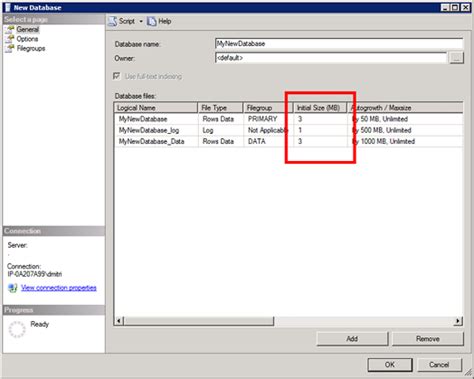Click the Filegroup column header

[x=268, y=108]
